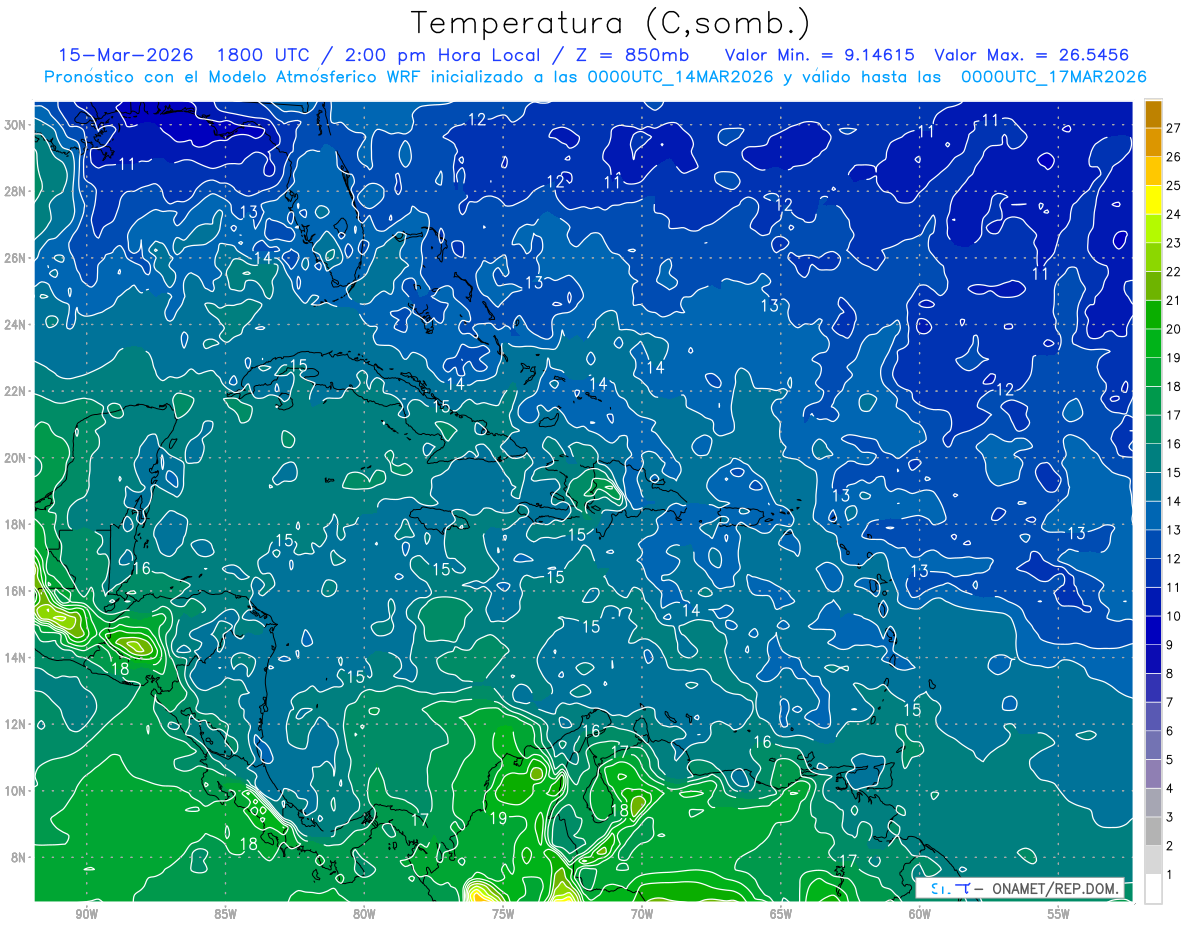
Task: Click the 30N latitude axis label
Action: (17, 125)
